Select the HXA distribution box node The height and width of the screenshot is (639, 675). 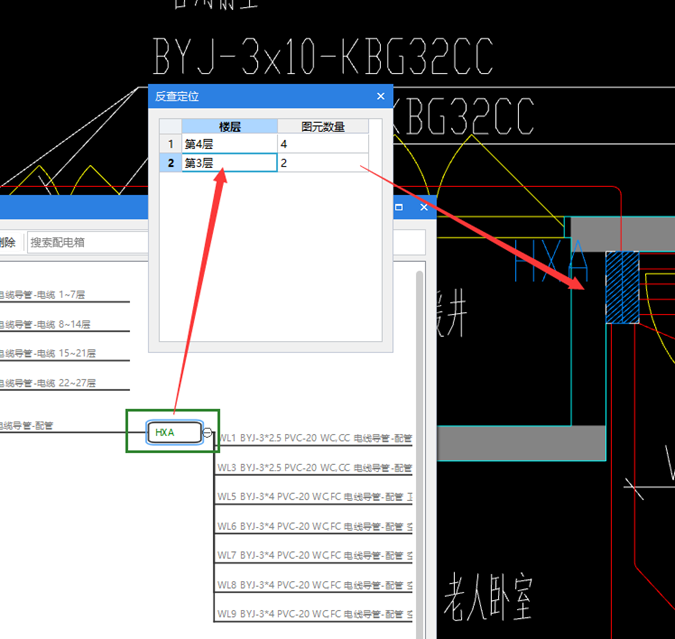click(x=174, y=432)
